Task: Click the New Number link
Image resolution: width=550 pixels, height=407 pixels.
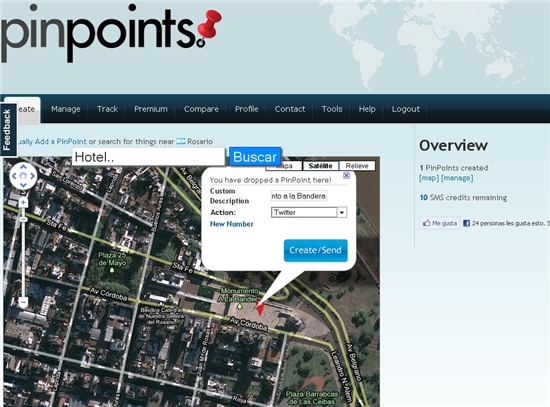Action: (x=232, y=224)
